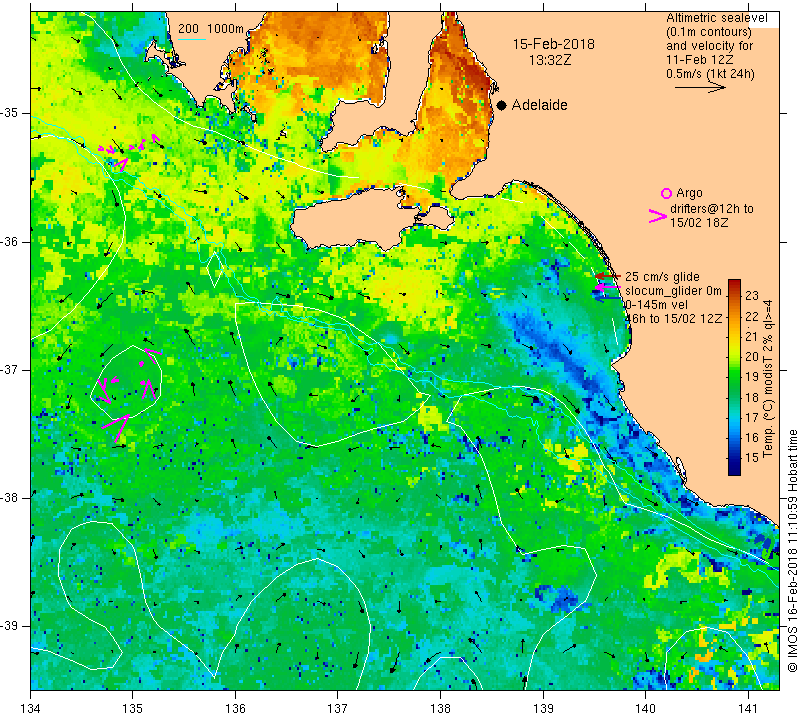Screen dimensions: 800x720
Task: Click the longitude label 139
Action: coord(543,708)
